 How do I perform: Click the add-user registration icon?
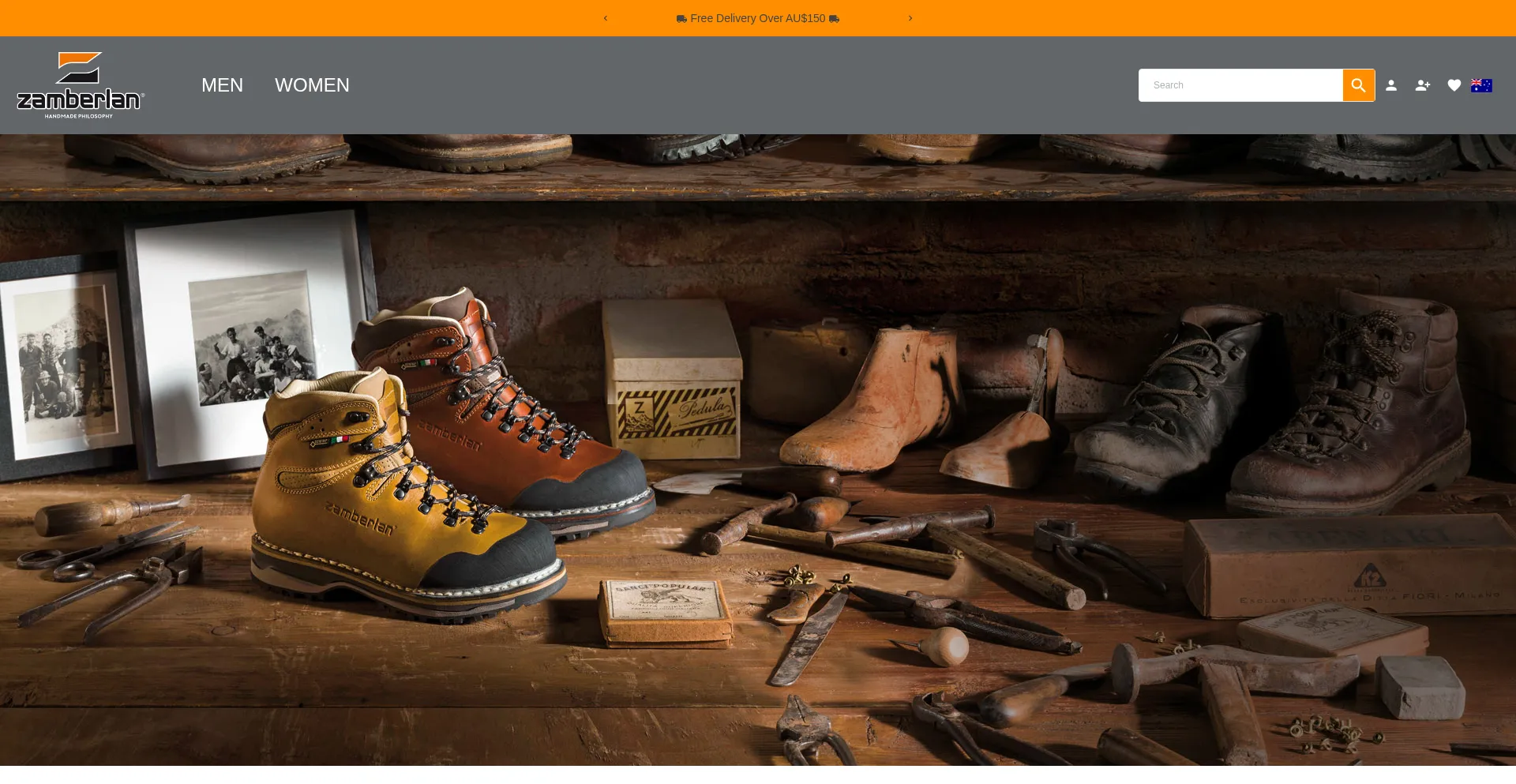point(1422,84)
